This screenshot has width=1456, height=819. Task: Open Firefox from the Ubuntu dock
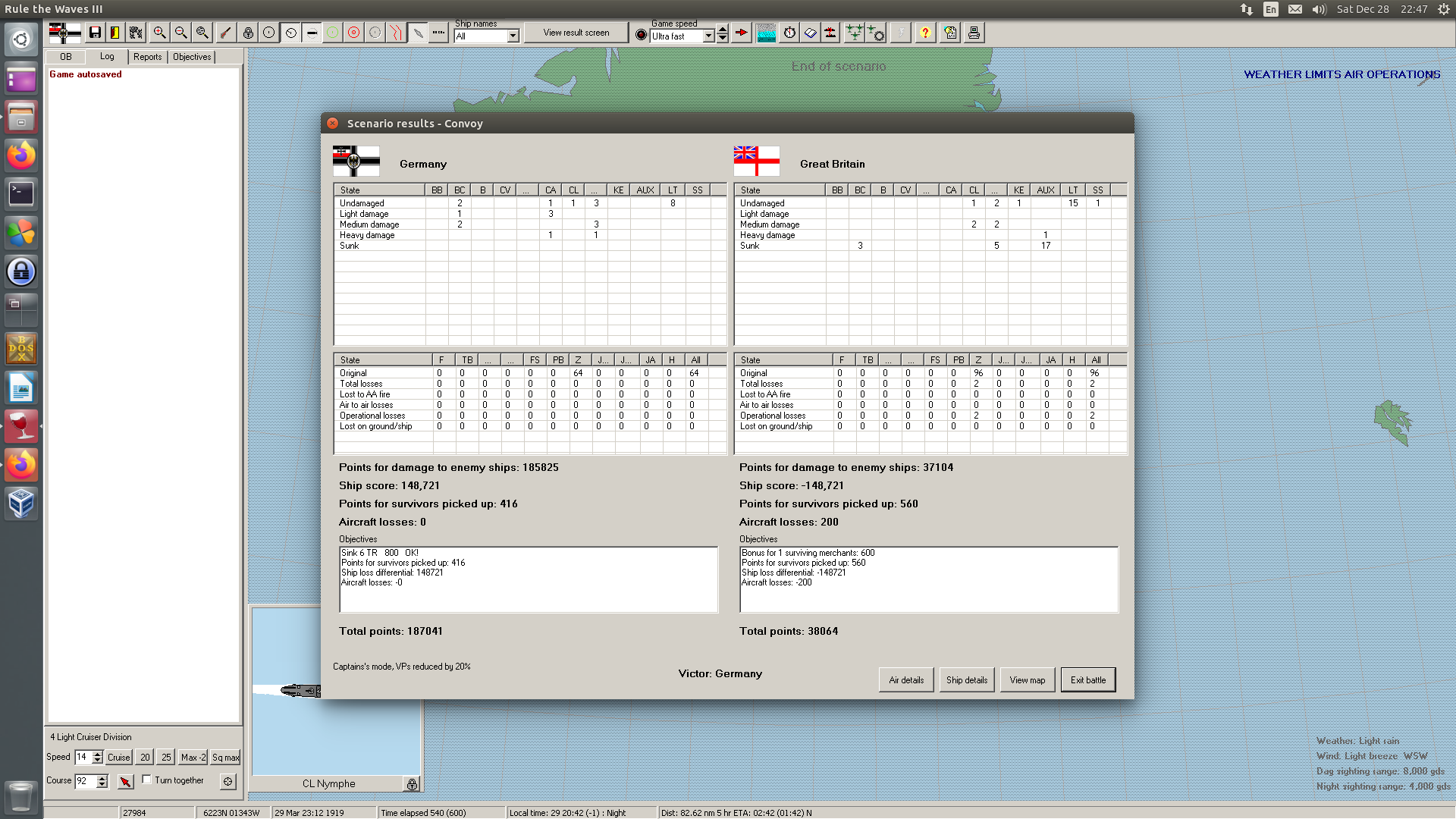(21, 155)
